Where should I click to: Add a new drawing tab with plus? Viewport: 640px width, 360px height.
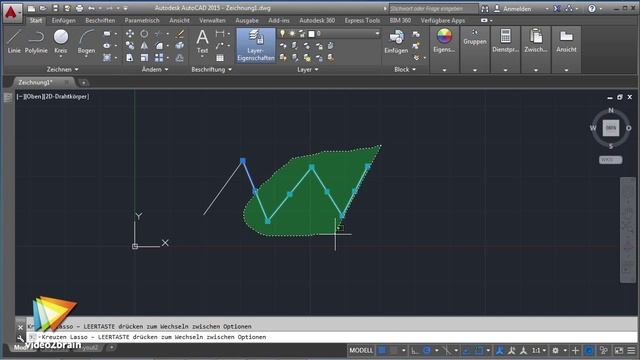(83, 83)
